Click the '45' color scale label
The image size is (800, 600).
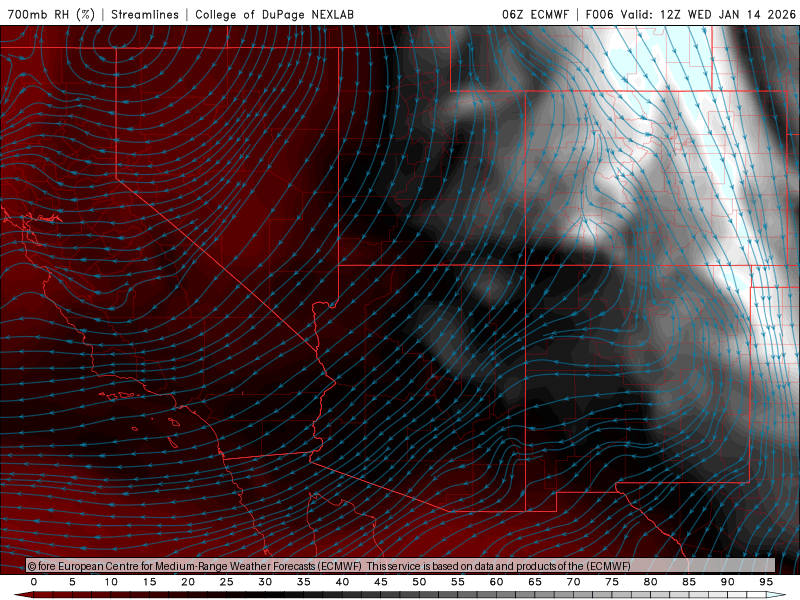coord(381,582)
